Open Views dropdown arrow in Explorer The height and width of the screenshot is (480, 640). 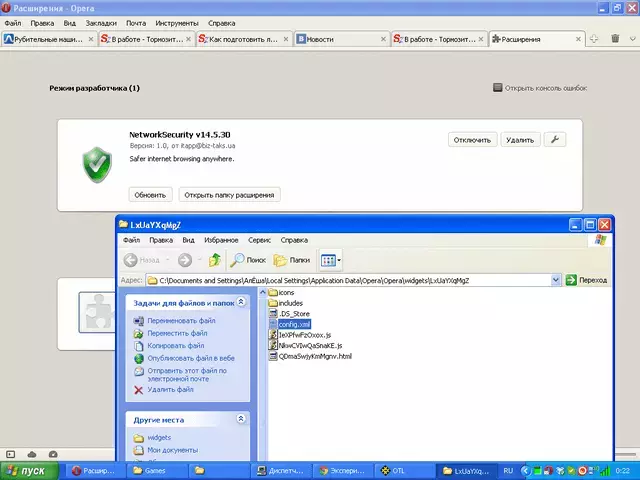[339, 260]
